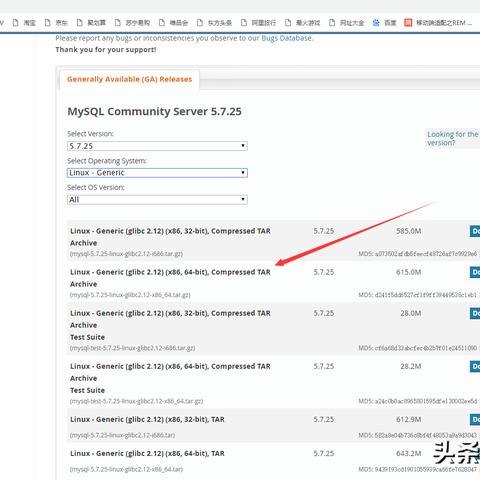This screenshot has width=480, height=480.
Task: Click the 32-bit TAR row title
Action: pos(147,419)
